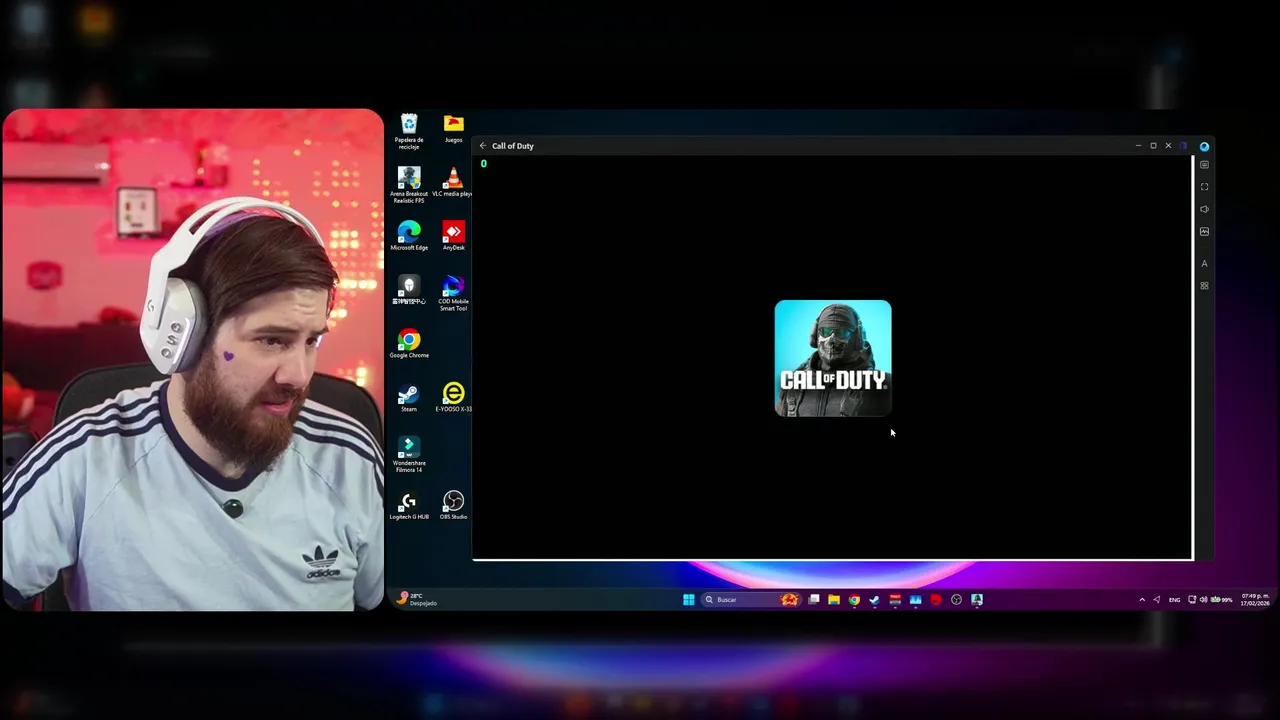Open the performance monitor icon in the emulator sidebar
Image resolution: width=1280 pixels, height=720 pixels.
point(1204,231)
